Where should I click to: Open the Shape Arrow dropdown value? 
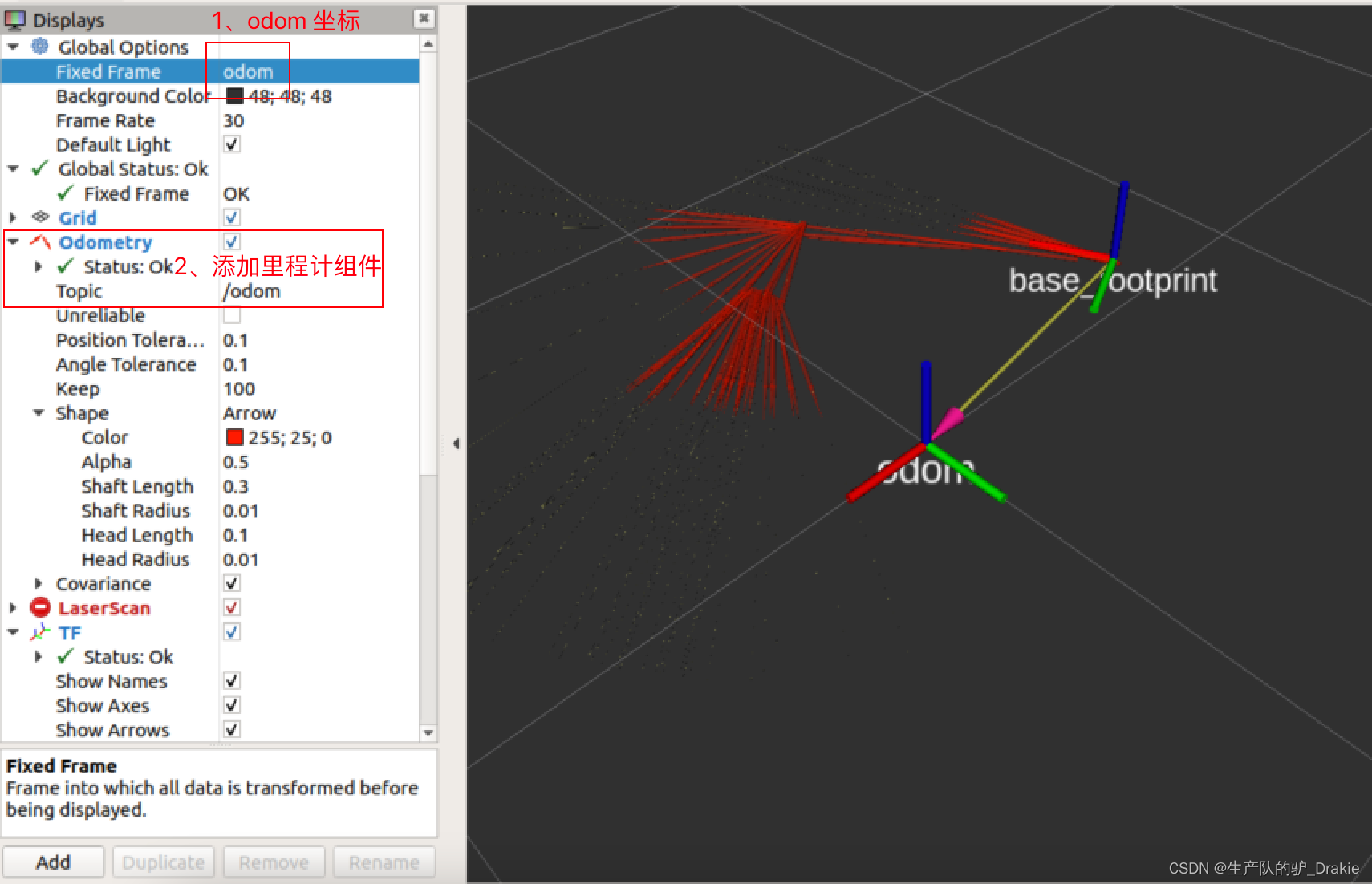319,413
